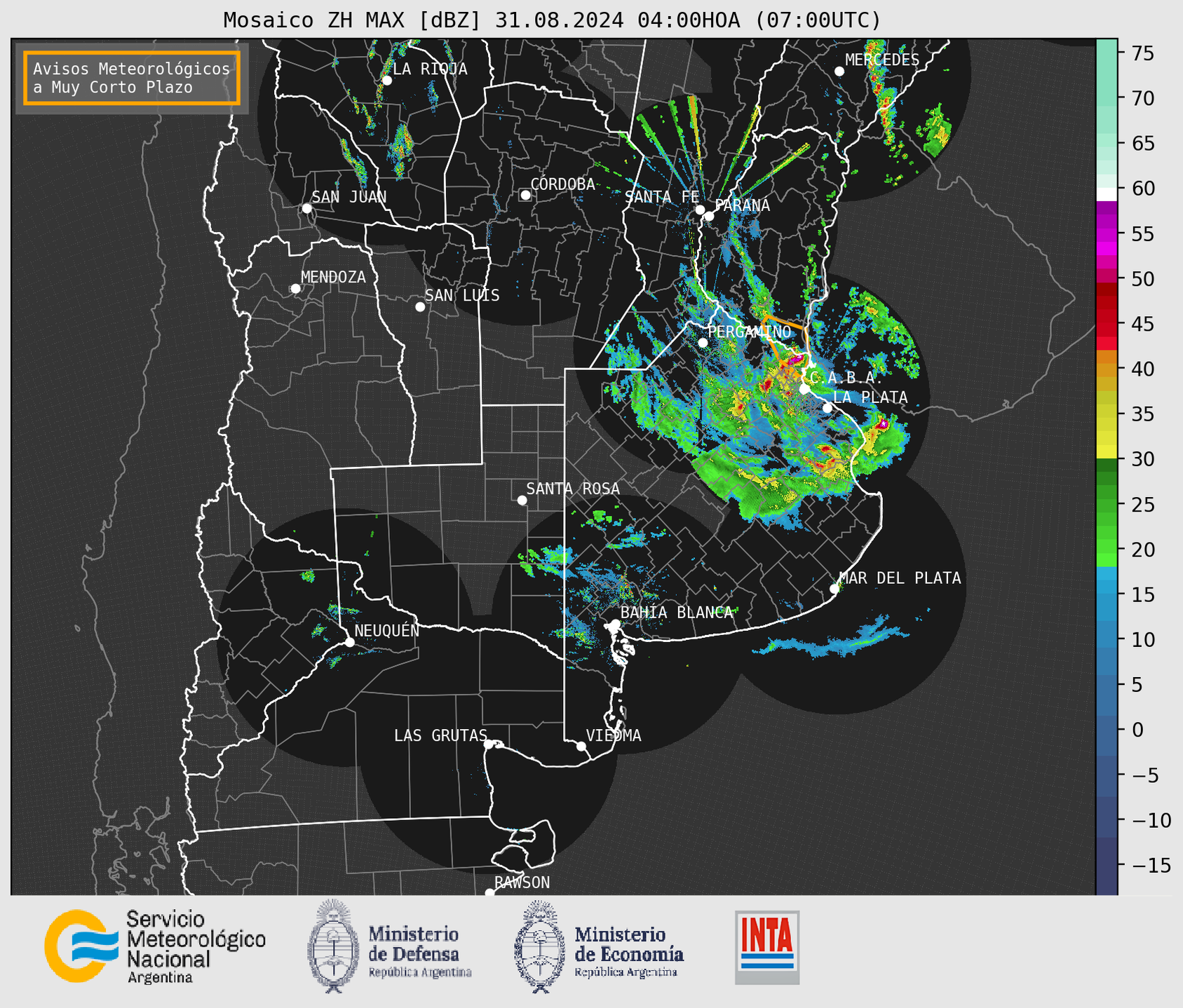Screen dimensions: 1183x1008
Task: Click the Avisos Meteorológicos a Muy Corto Plazo box
Action: 132,78
